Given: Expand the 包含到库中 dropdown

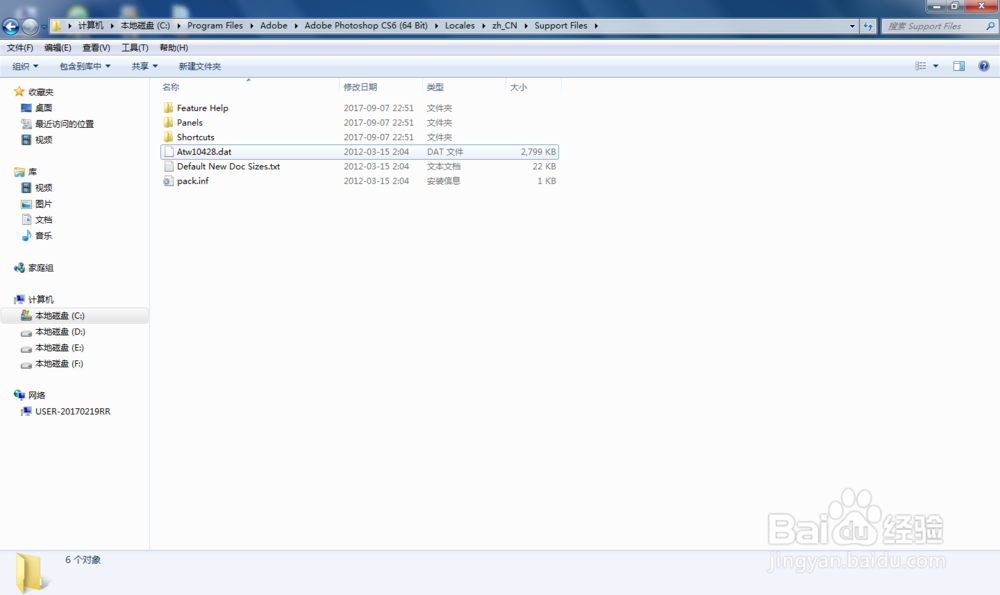Looking at the screenshot, I should pyautogui.click(x=85, y=66).
